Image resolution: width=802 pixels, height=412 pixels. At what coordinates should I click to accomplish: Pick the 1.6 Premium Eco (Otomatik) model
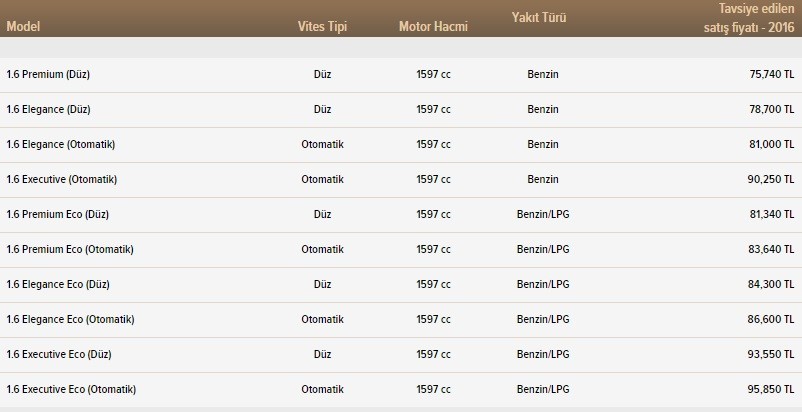70,250
